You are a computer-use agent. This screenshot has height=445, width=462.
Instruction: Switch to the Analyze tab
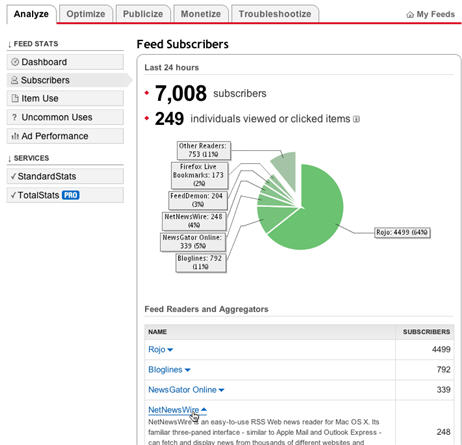click(31, 14)
